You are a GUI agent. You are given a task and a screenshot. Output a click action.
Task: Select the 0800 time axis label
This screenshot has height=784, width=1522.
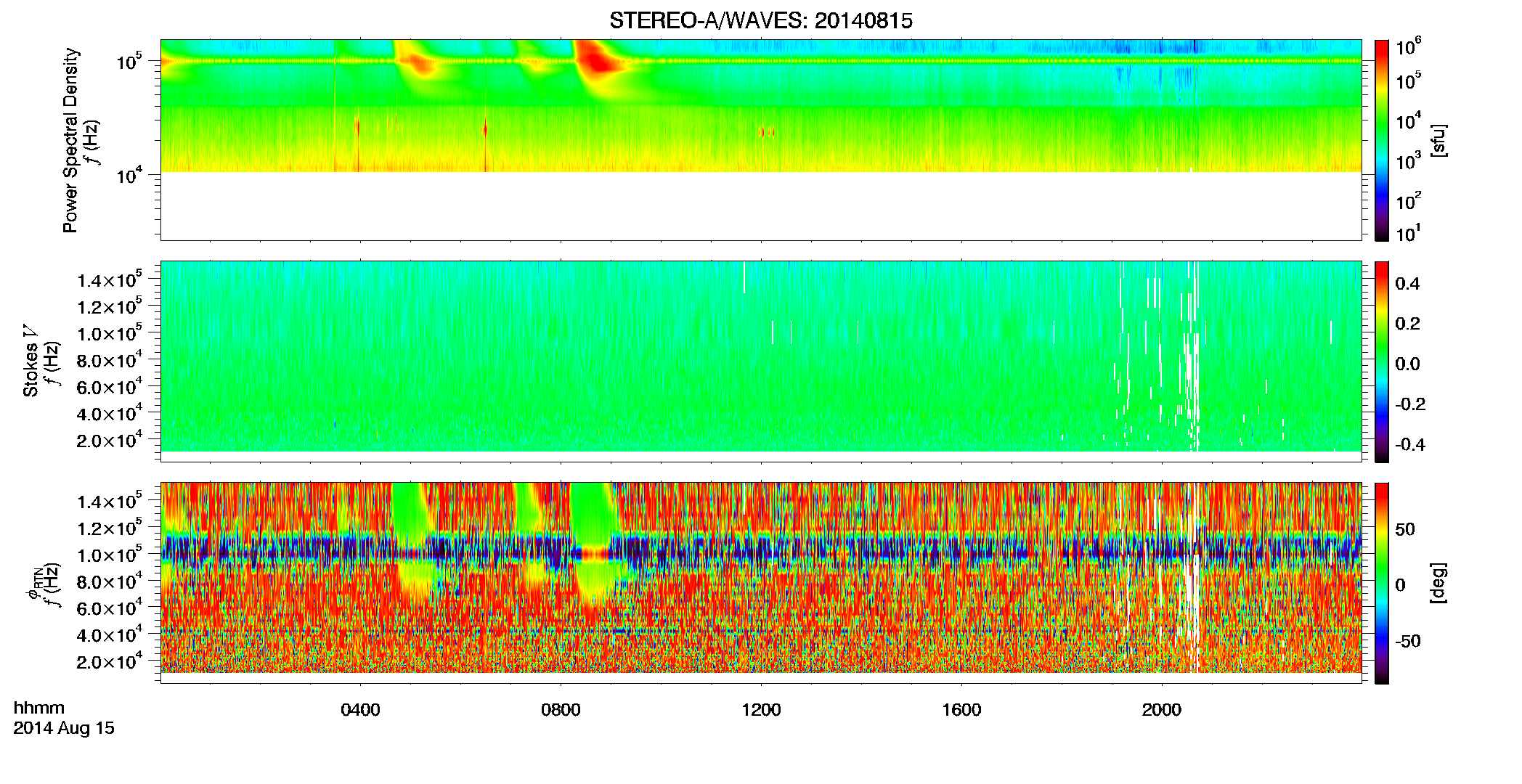coord(561,710)
